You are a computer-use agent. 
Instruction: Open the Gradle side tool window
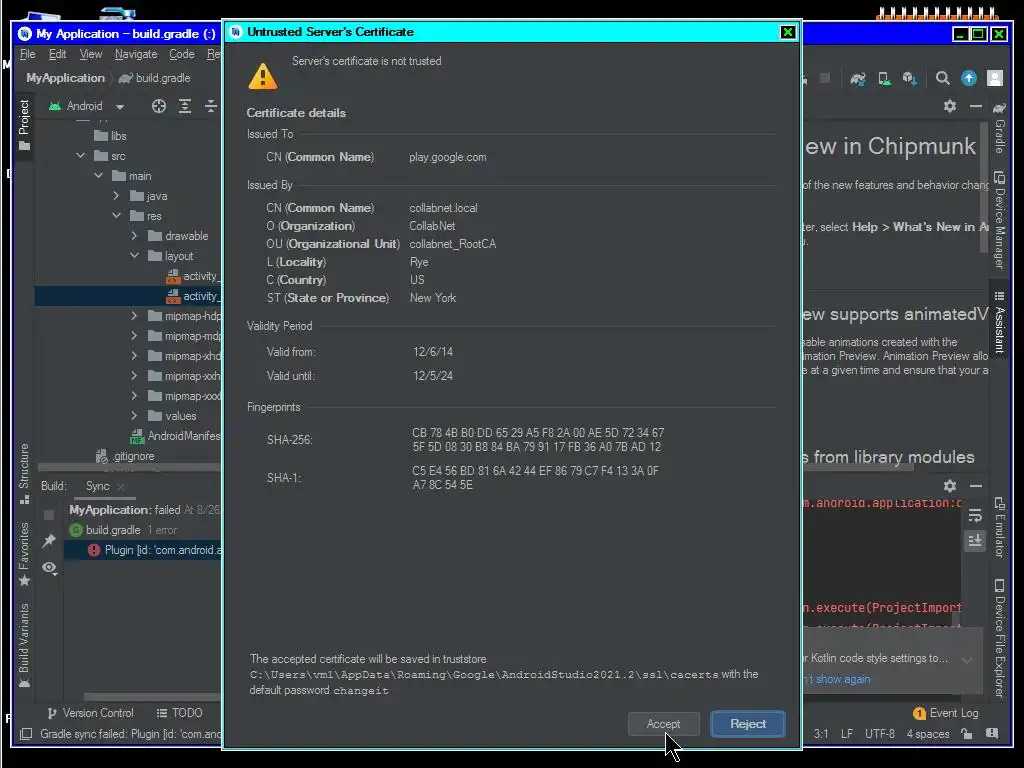pyautogui.click(x=999, y=127)
